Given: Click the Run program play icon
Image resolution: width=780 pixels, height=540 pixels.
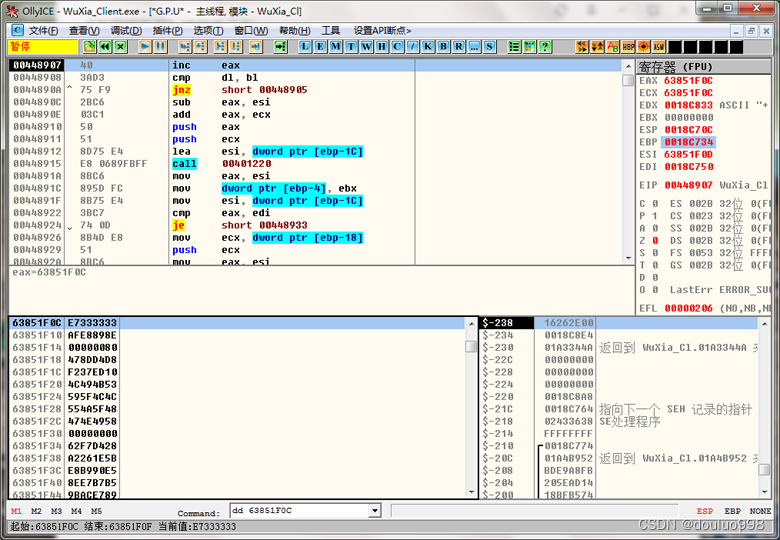Looking at the screenshot, I should pyautogui.click(x=145, y=47).
